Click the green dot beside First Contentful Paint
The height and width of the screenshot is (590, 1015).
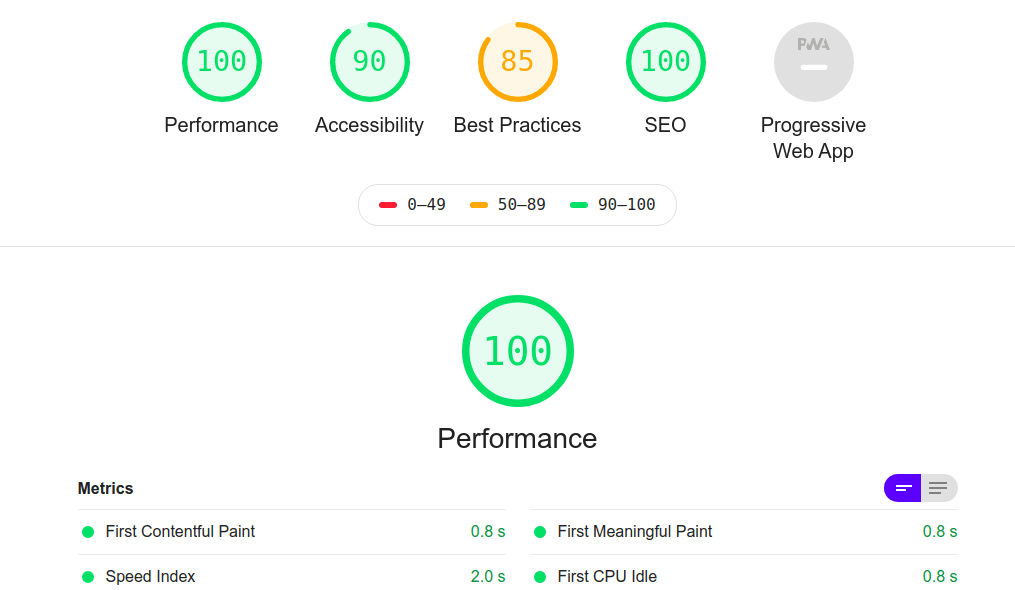pos(90,532)
